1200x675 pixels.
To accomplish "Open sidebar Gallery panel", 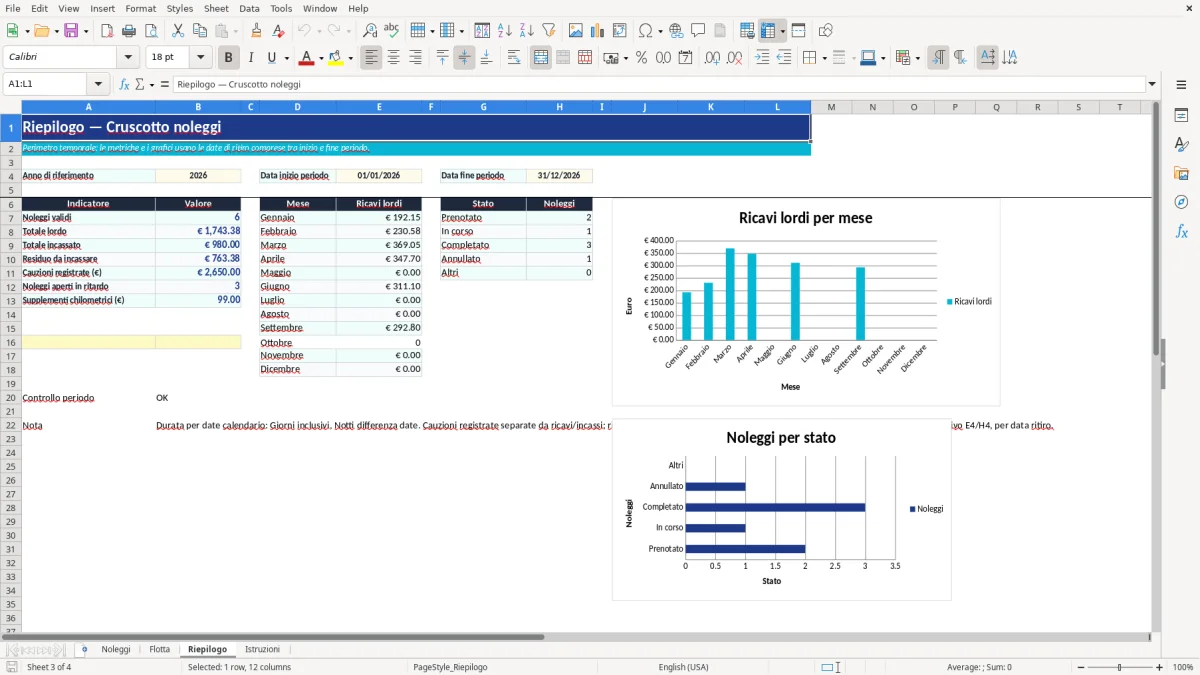I will click(x=1181, y=173).
